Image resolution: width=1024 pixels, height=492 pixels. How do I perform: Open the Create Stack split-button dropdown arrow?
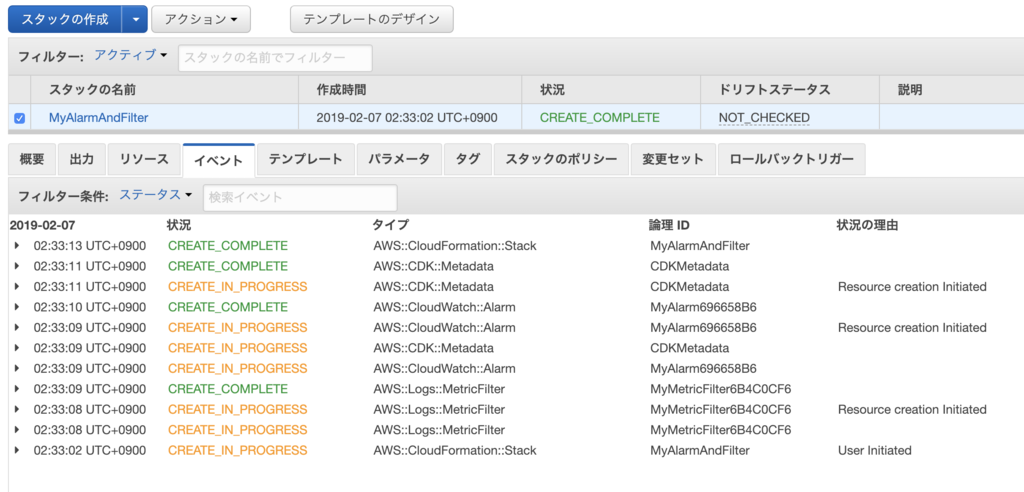[x=136, y=20]
